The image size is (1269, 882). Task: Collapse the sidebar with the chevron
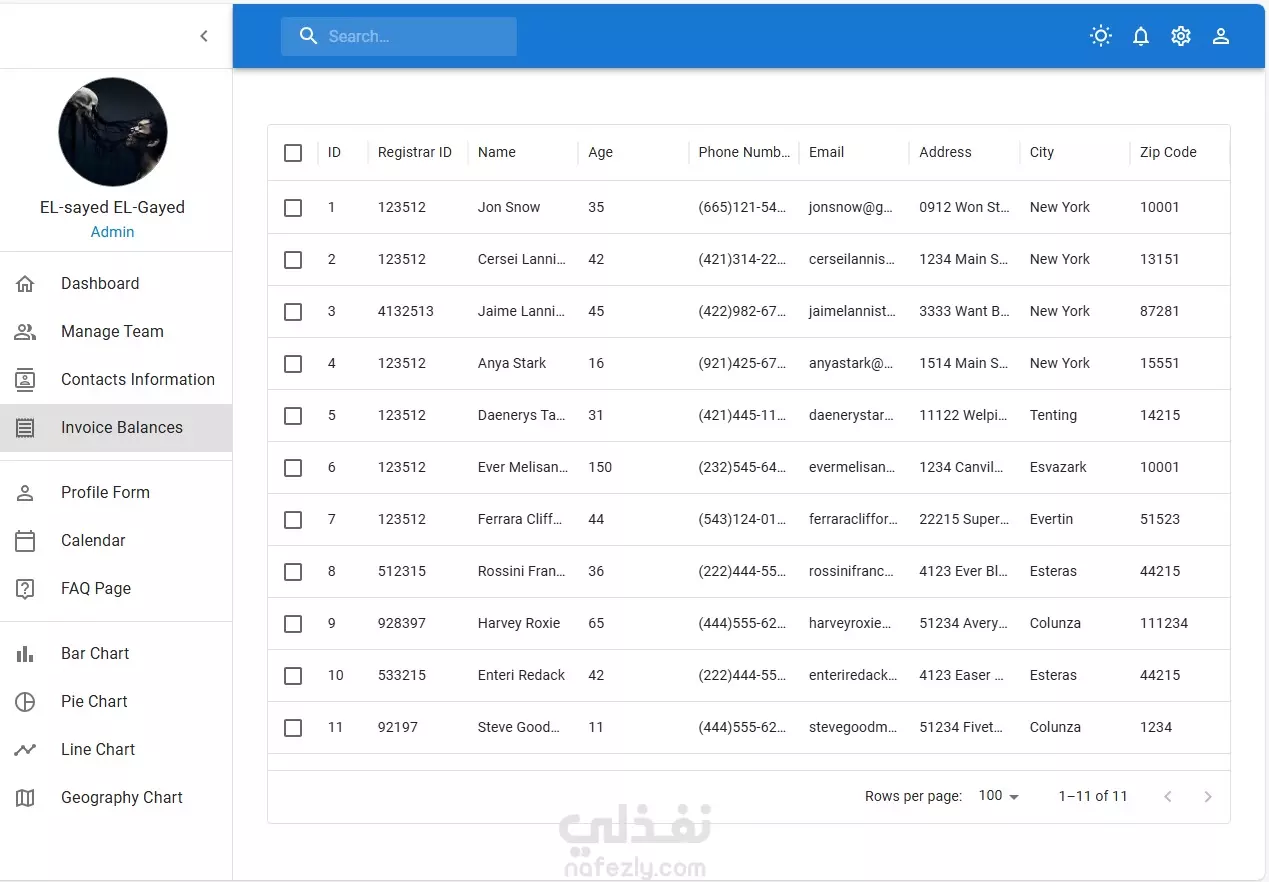coord(204,36)
